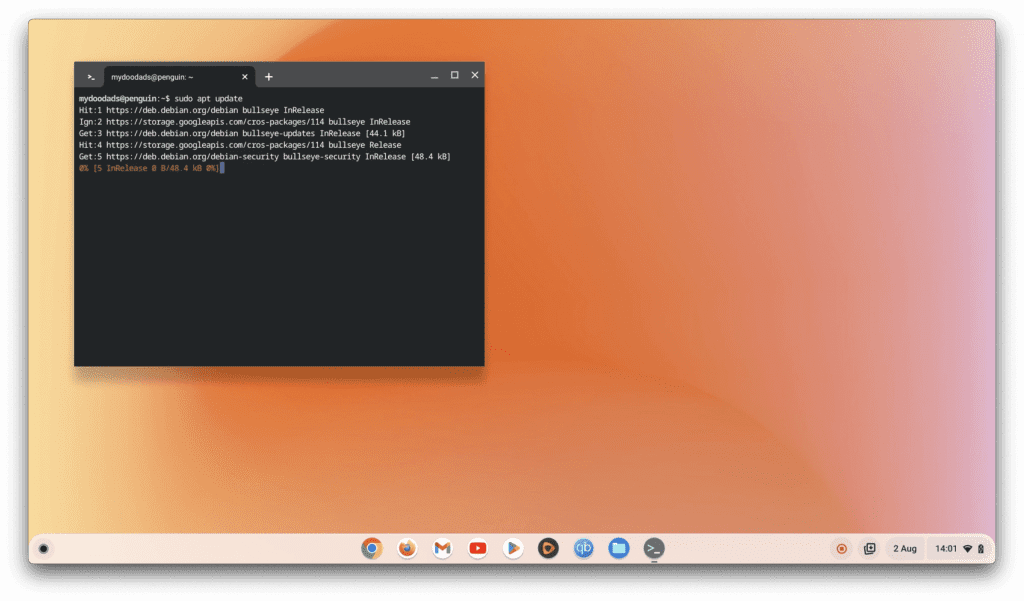The width and height of the screenshot is (1024, 601).
Task: Click the 'sudo apt update' command text
Action: [208, 99]
